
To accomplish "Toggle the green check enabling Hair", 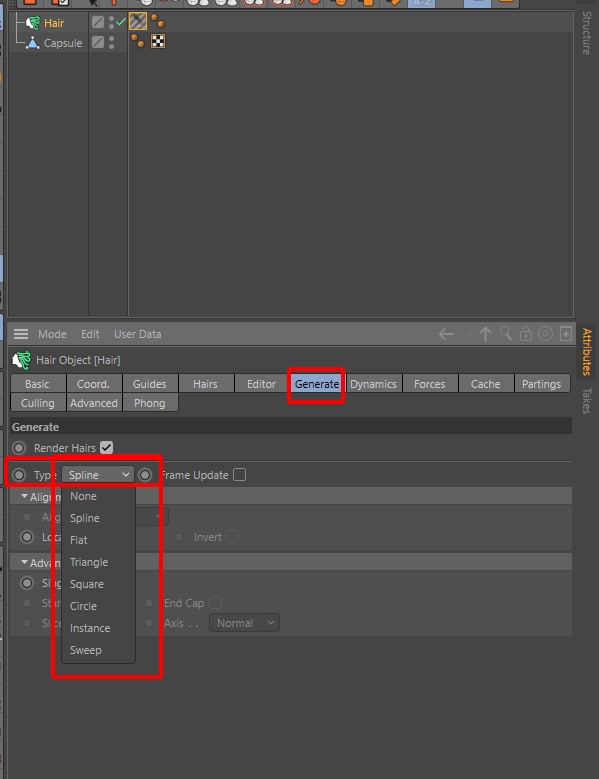I will [x=121, y=22].
